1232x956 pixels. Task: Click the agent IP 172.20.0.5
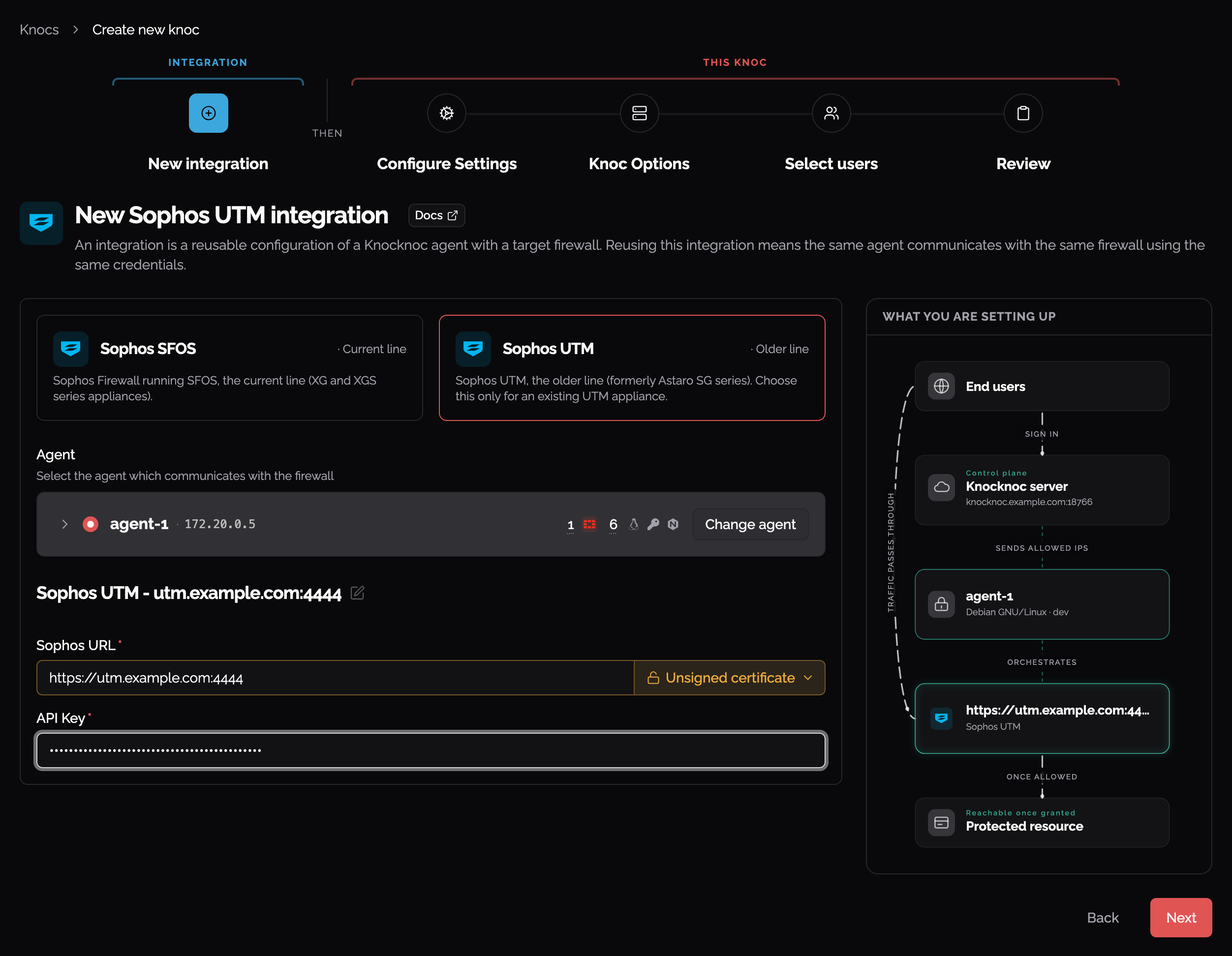220,524
